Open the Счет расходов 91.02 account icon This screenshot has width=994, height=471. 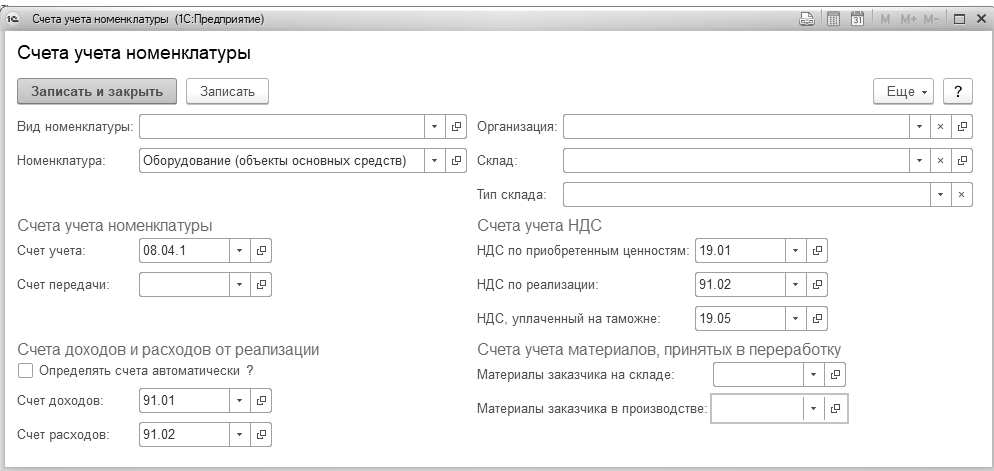click(x=261, y=434)
